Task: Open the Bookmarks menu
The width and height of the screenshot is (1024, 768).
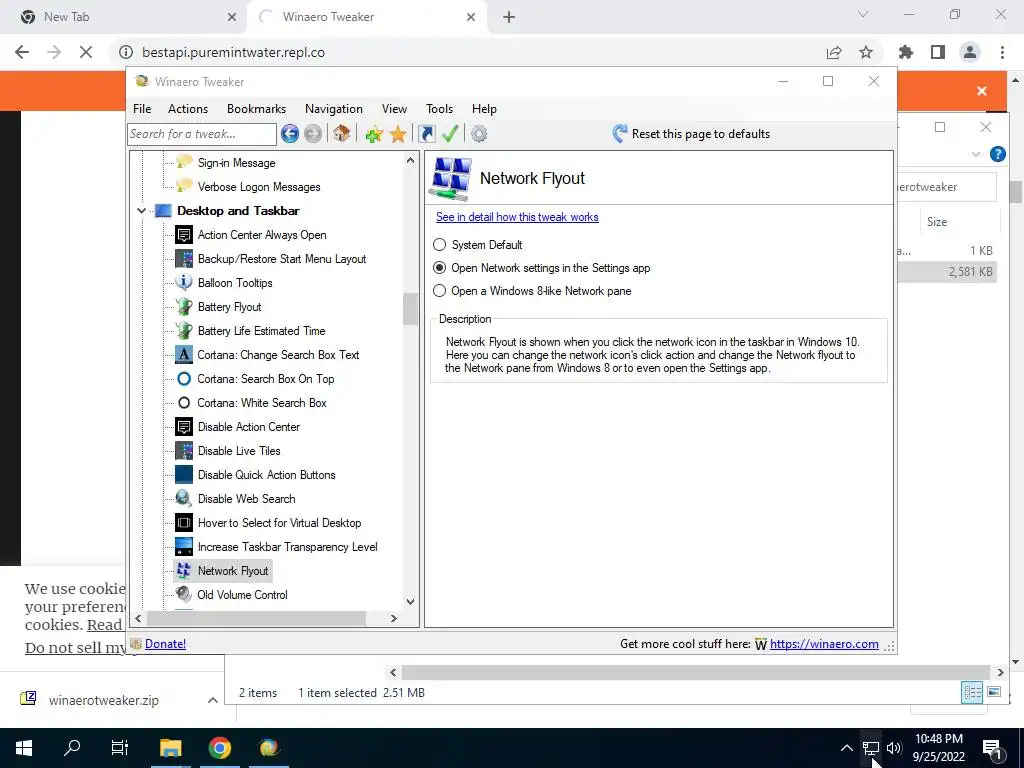Action: pyautogui.click(x=257, y=109)
